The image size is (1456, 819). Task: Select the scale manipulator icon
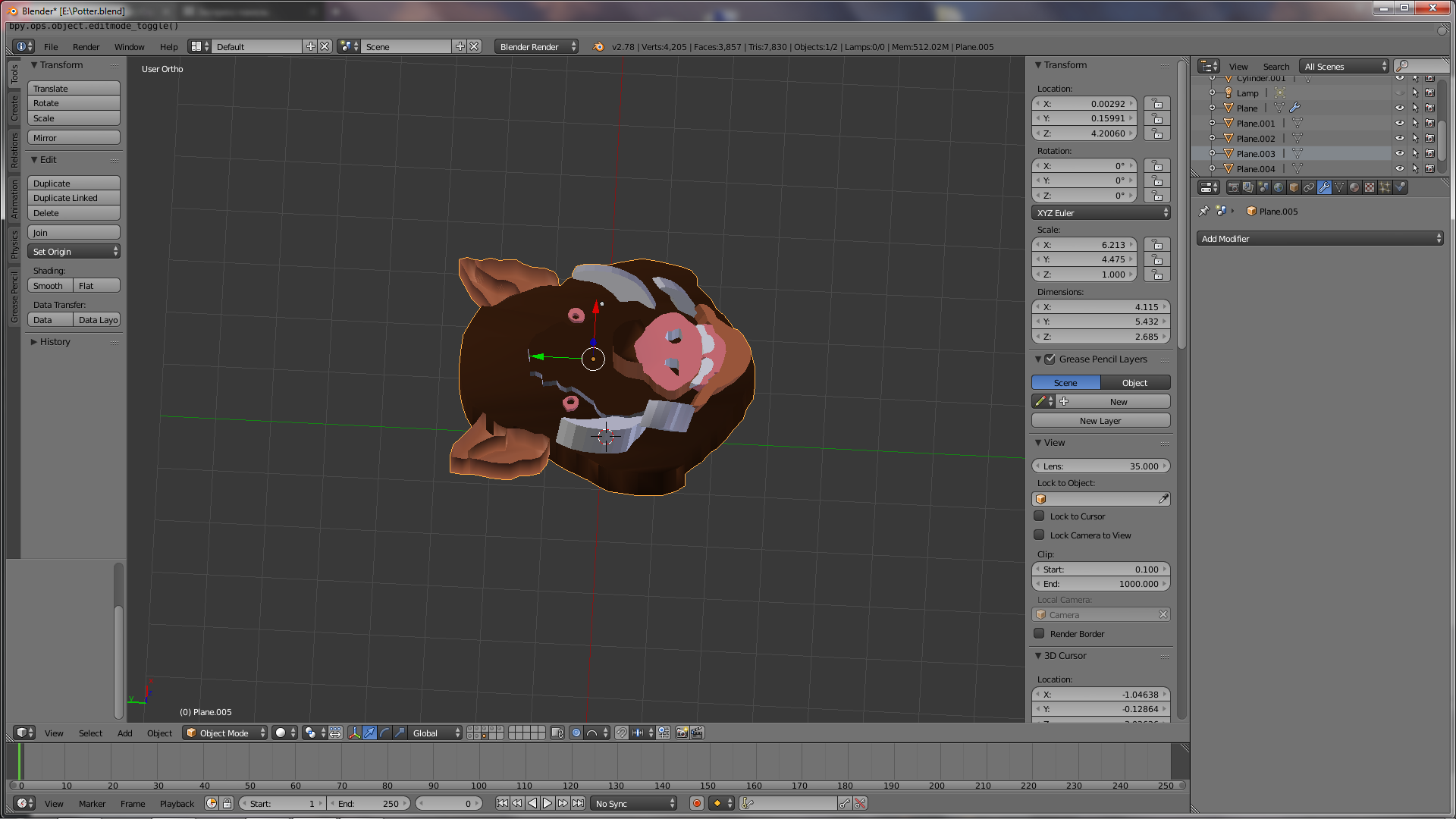(400, 733)
